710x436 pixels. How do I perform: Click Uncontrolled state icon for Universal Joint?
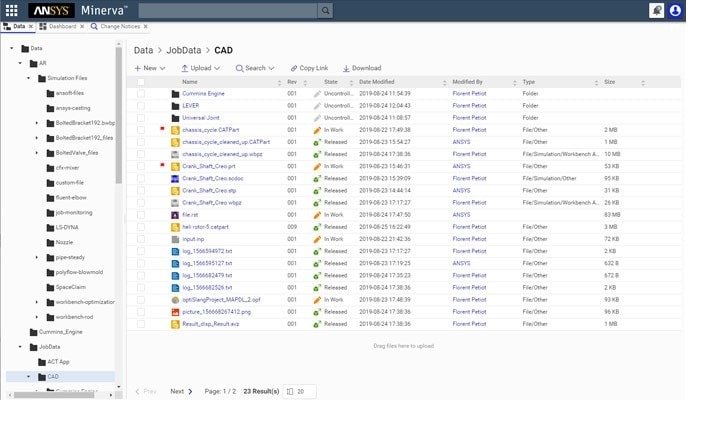[317, 118]
